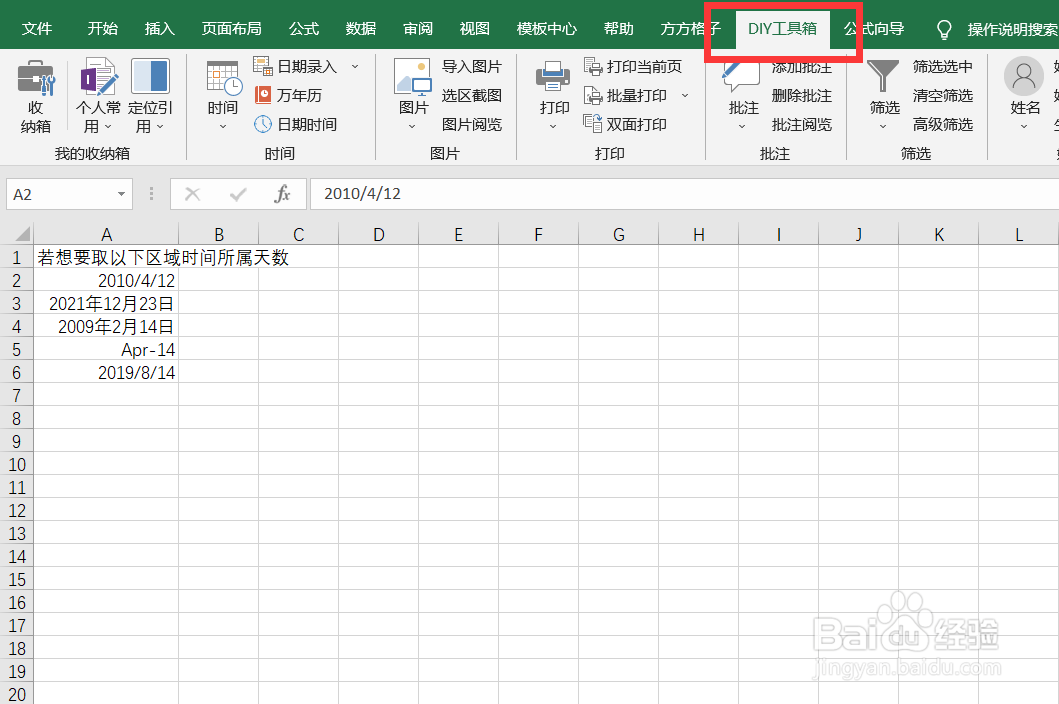Open the 批注 comment icon
The image size is (1059, 704).
(742, 78)
